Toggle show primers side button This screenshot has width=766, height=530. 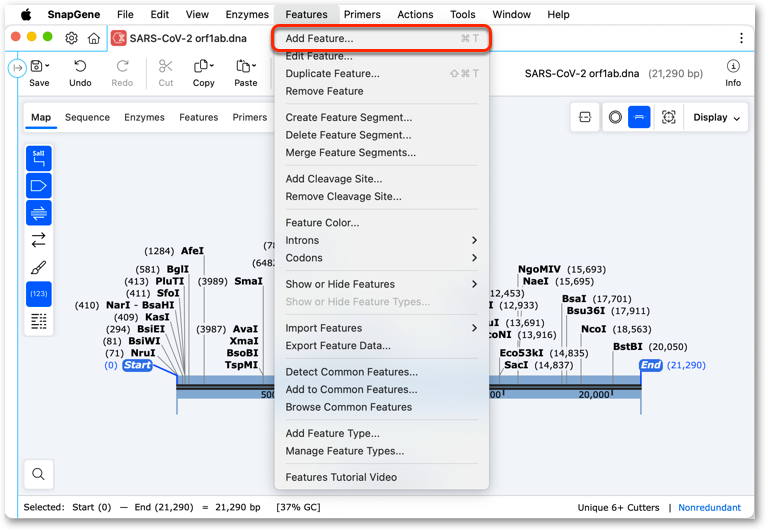[x=39, y=213]
